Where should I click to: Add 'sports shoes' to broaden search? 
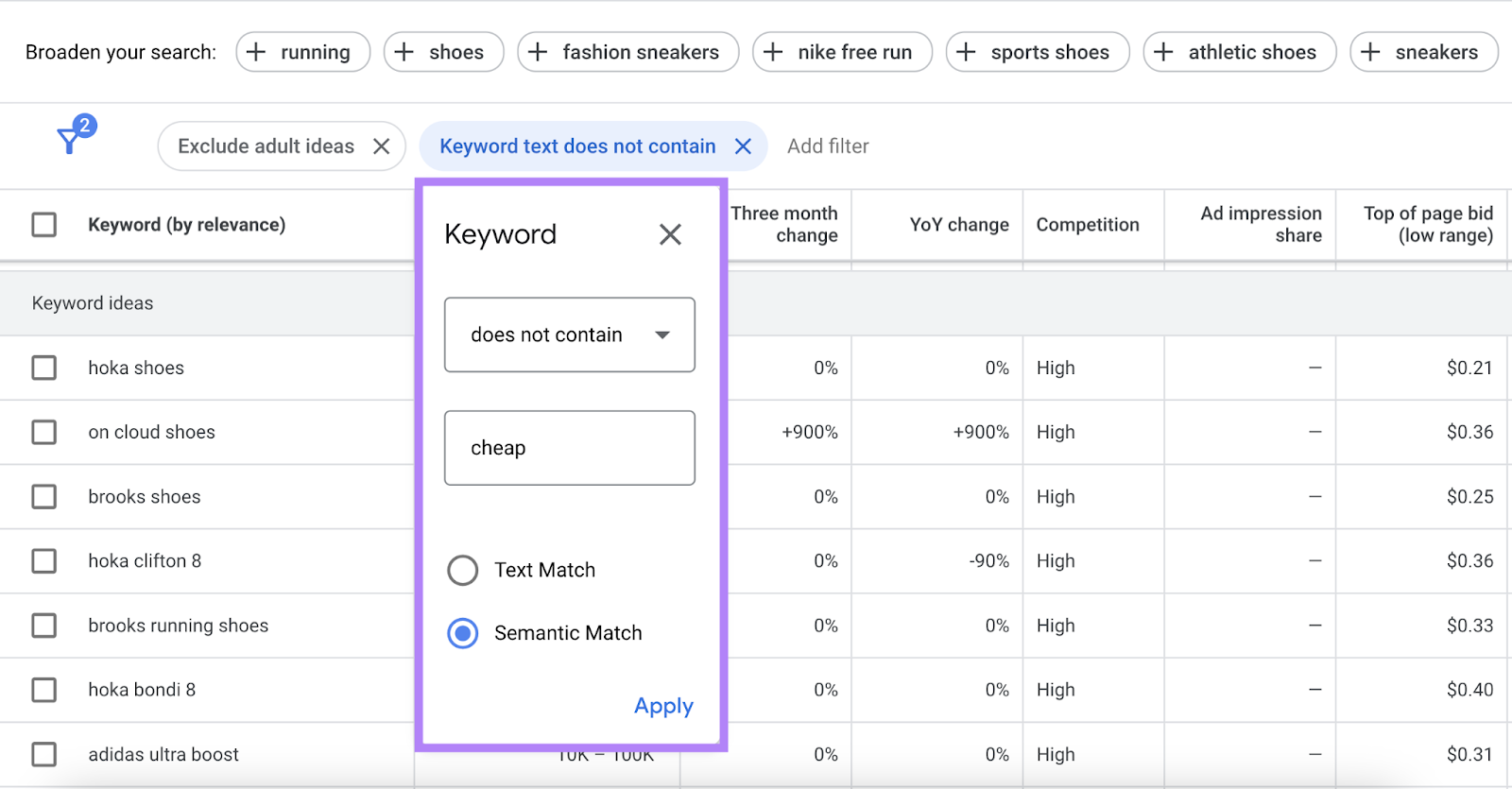click(1037, 52)
